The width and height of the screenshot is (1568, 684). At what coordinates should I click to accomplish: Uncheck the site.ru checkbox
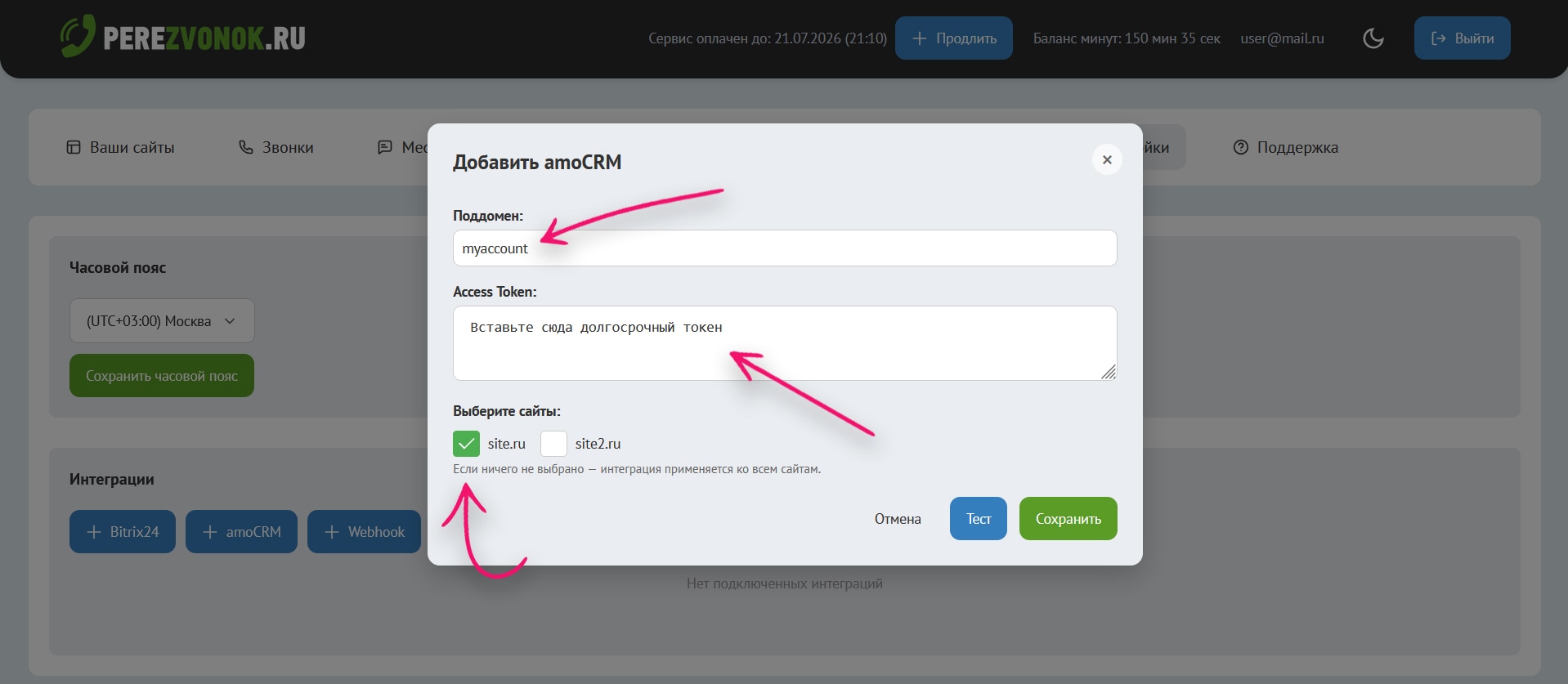coord(466,444)
